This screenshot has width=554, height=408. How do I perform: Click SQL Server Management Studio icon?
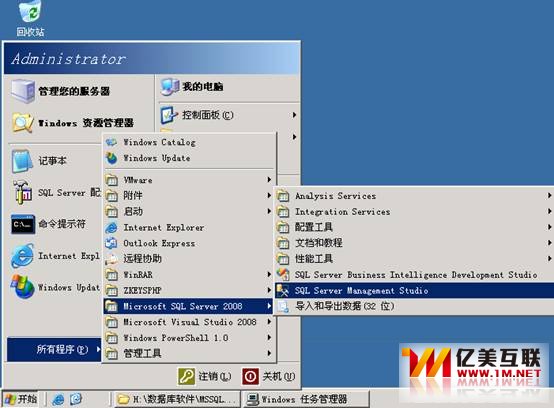[283, 290]
